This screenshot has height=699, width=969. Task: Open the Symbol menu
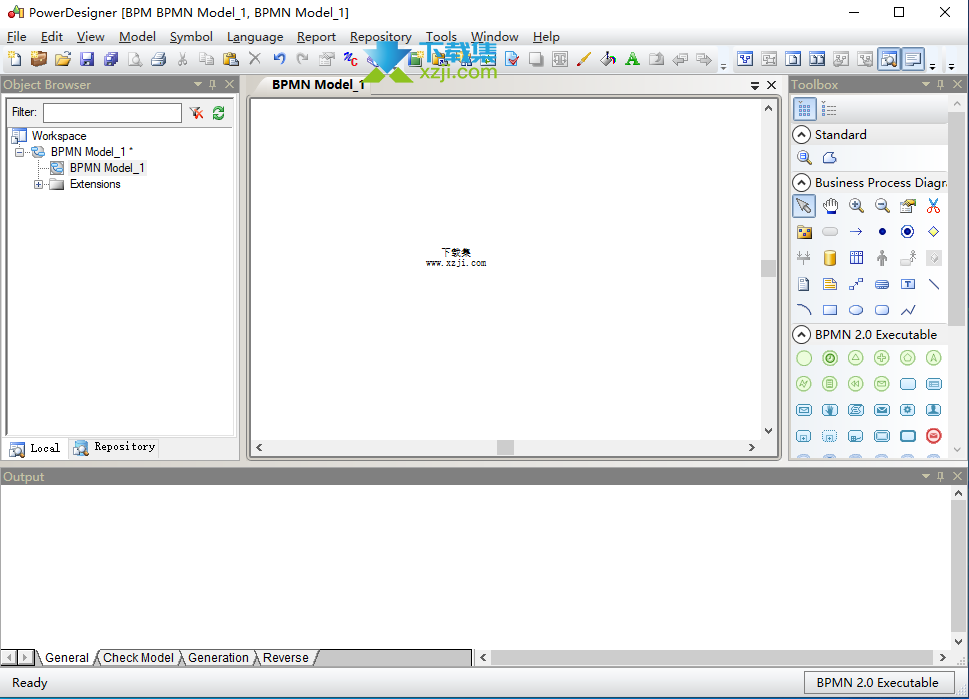(x=191, y=37)
